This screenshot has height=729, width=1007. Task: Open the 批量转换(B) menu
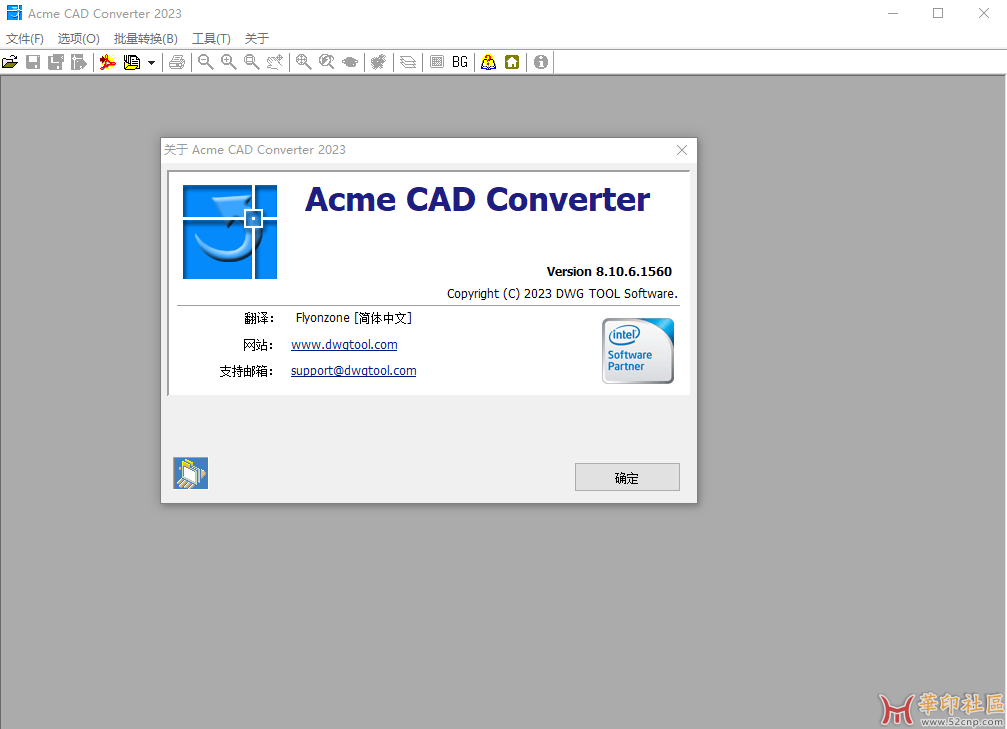[x=146, y=39]
